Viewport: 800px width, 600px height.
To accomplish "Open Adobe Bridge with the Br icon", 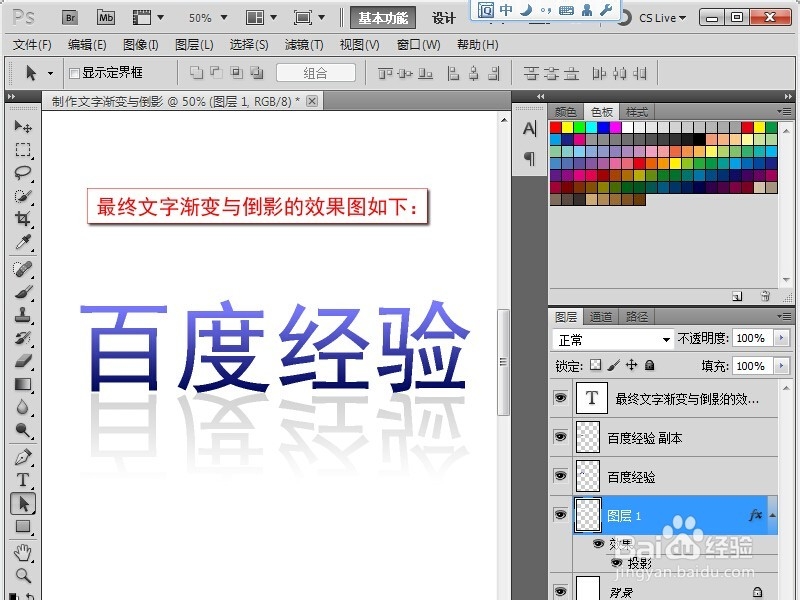I will pos(69,17).
